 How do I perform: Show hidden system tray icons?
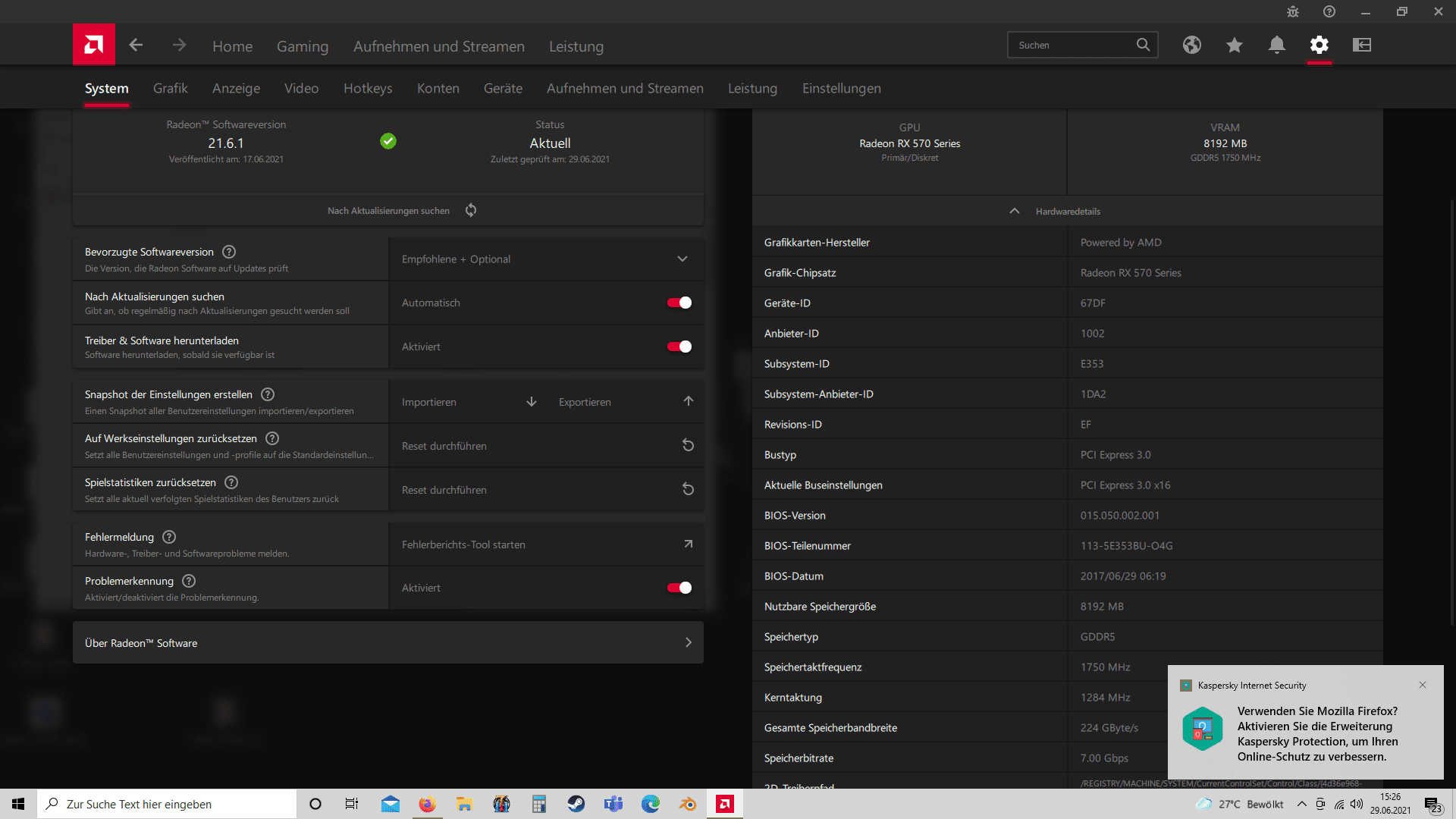coord(1302,804)
